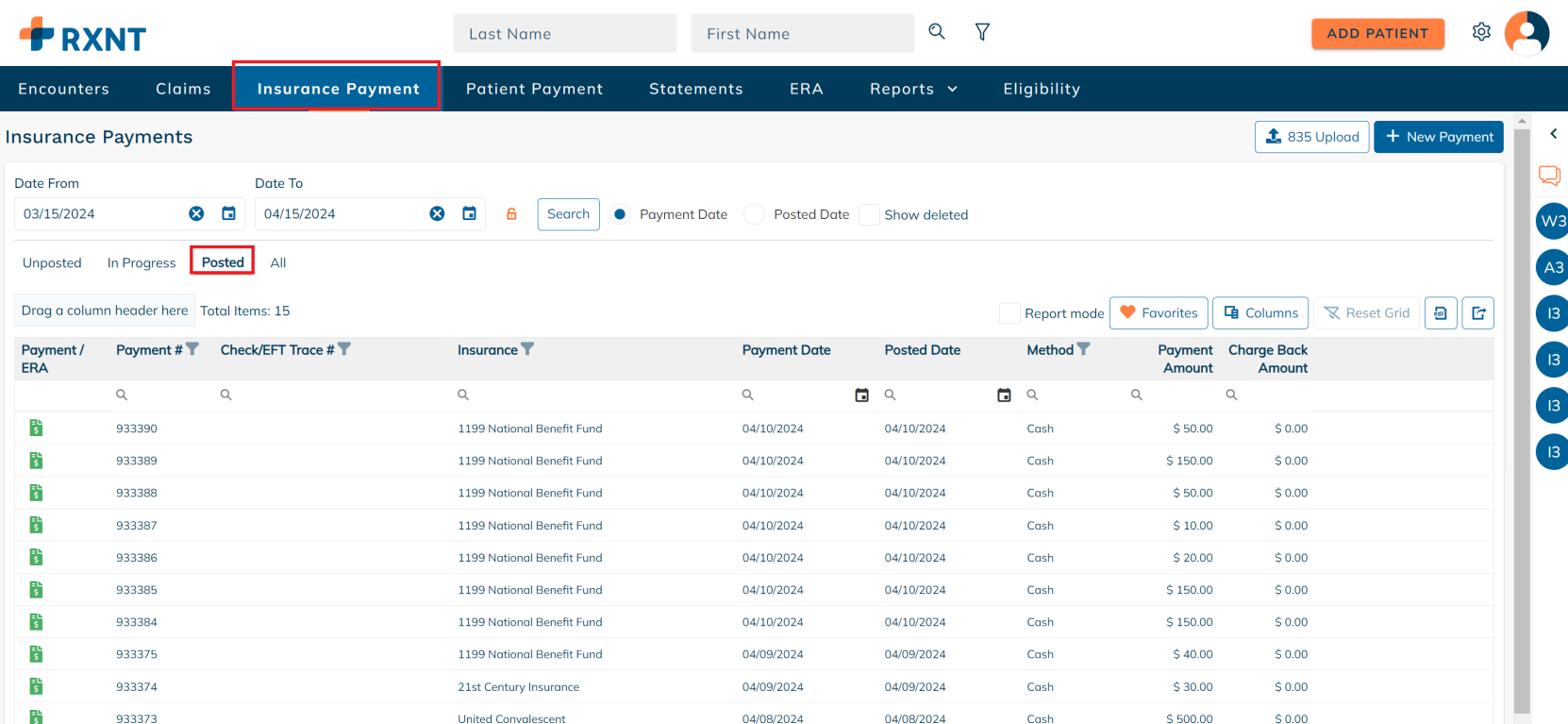1568x724 pixels.
Task: Expand the Reports dropdown menu
Action: (x=913, y=89)
